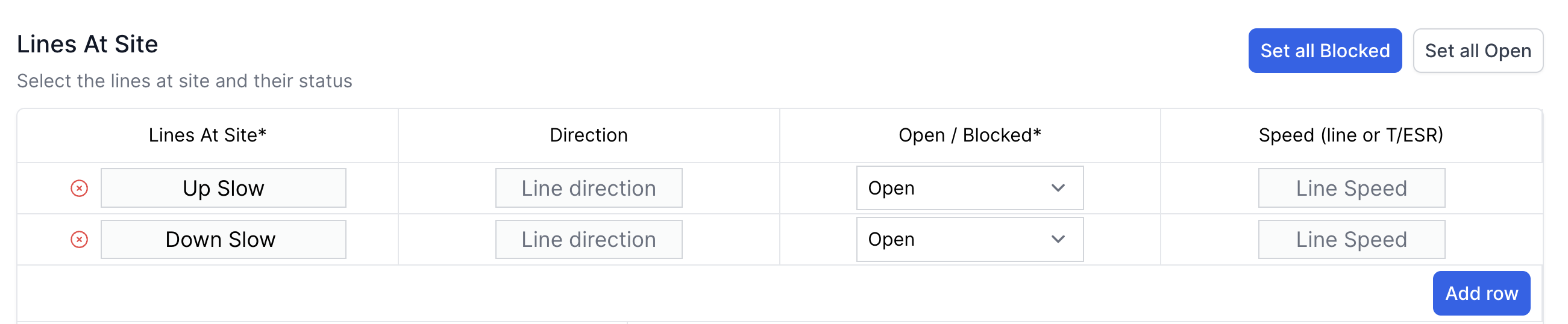The width and height of the screenshot is (1568, 324).
Task: Edit the Up Slow line name field
Action: 224,188
